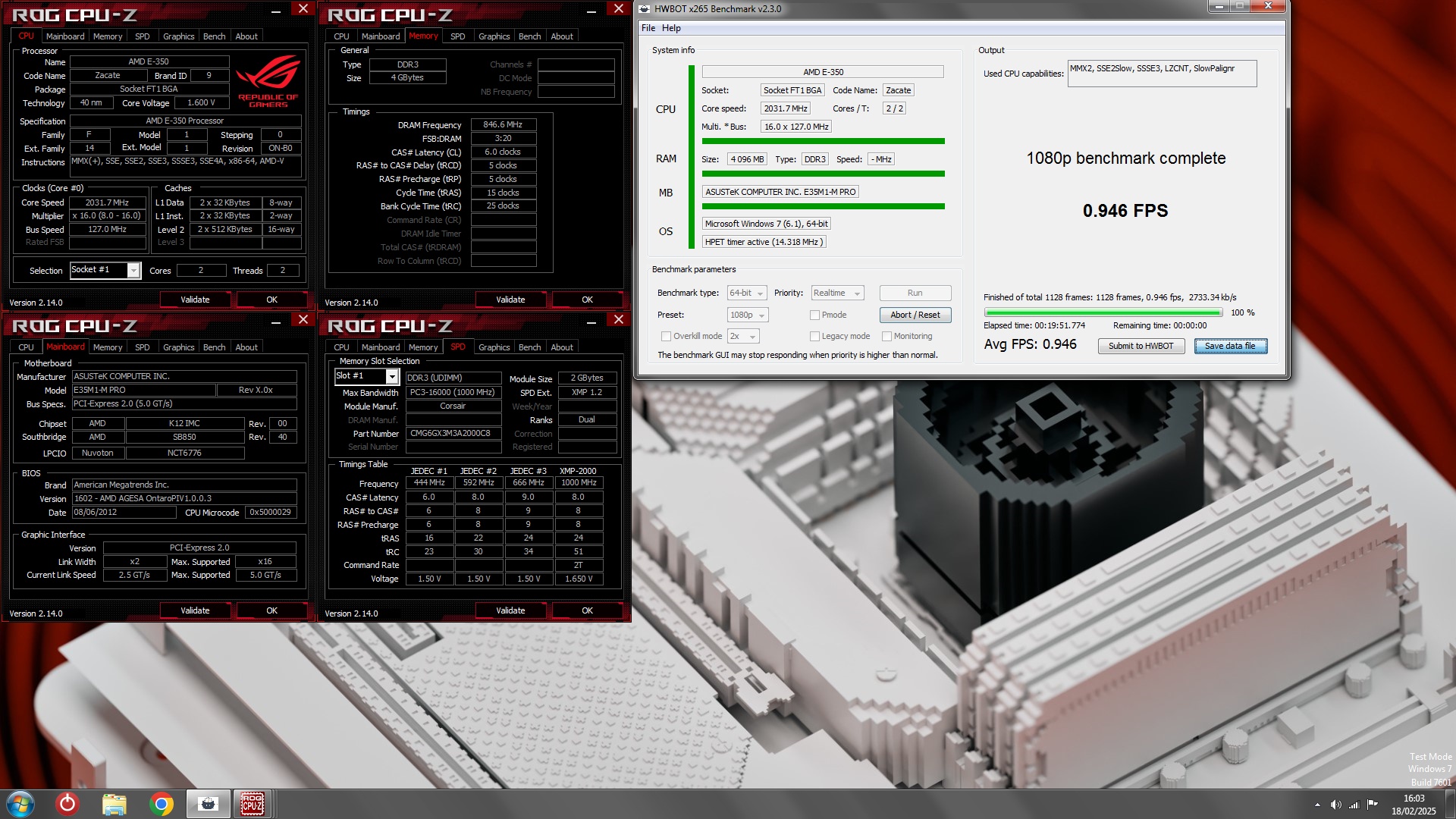The height and width of the screenshot is (819, 1456).
Task: Launch Google Chrome from taskbar
Action: (x=161, y=804)
